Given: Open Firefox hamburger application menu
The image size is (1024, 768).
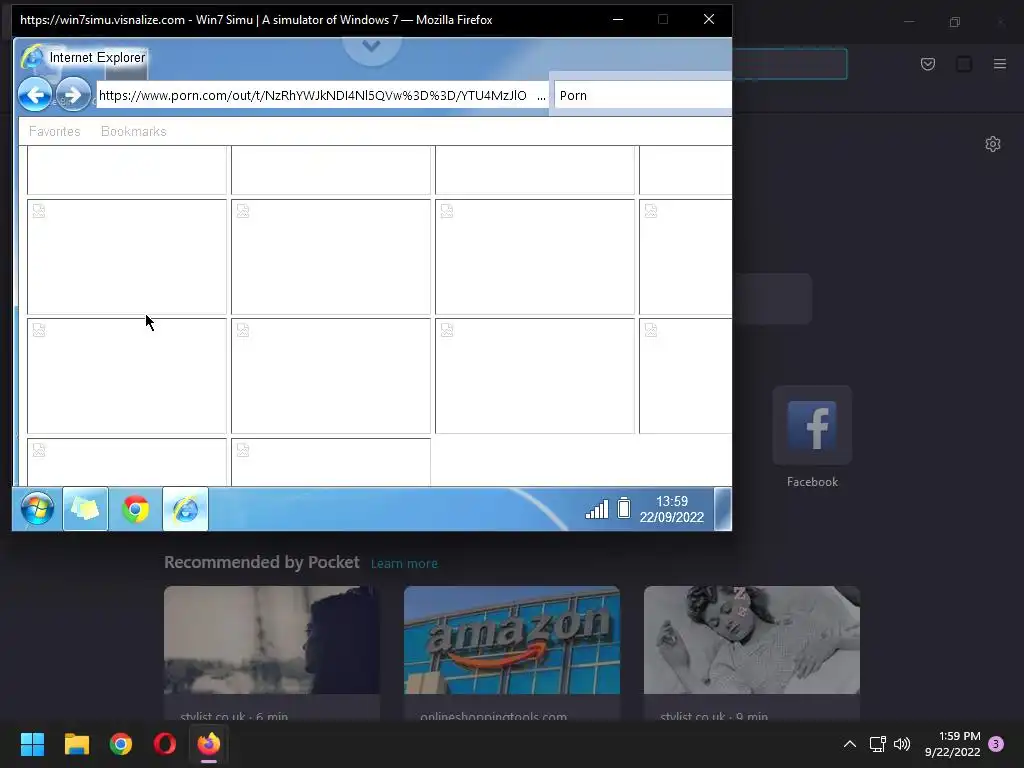Looking at the screenshot, I should pyautogui.click(x=1000, y=64).
